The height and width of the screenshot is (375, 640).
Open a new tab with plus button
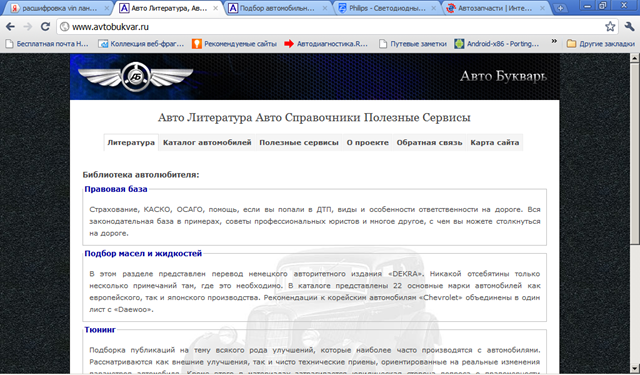(560, 8)
